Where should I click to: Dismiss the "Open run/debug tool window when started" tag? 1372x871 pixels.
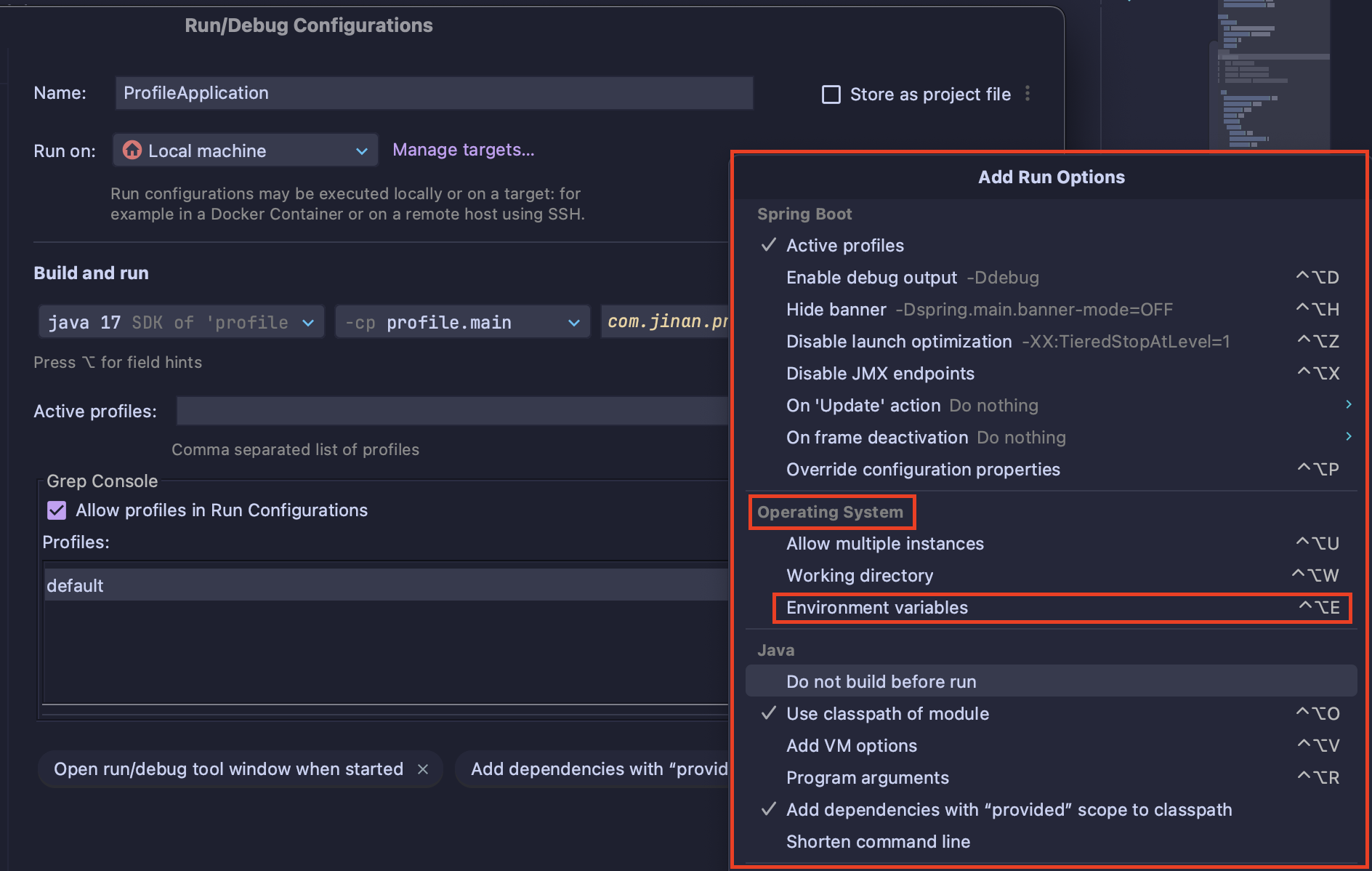[x=424, y=768]
